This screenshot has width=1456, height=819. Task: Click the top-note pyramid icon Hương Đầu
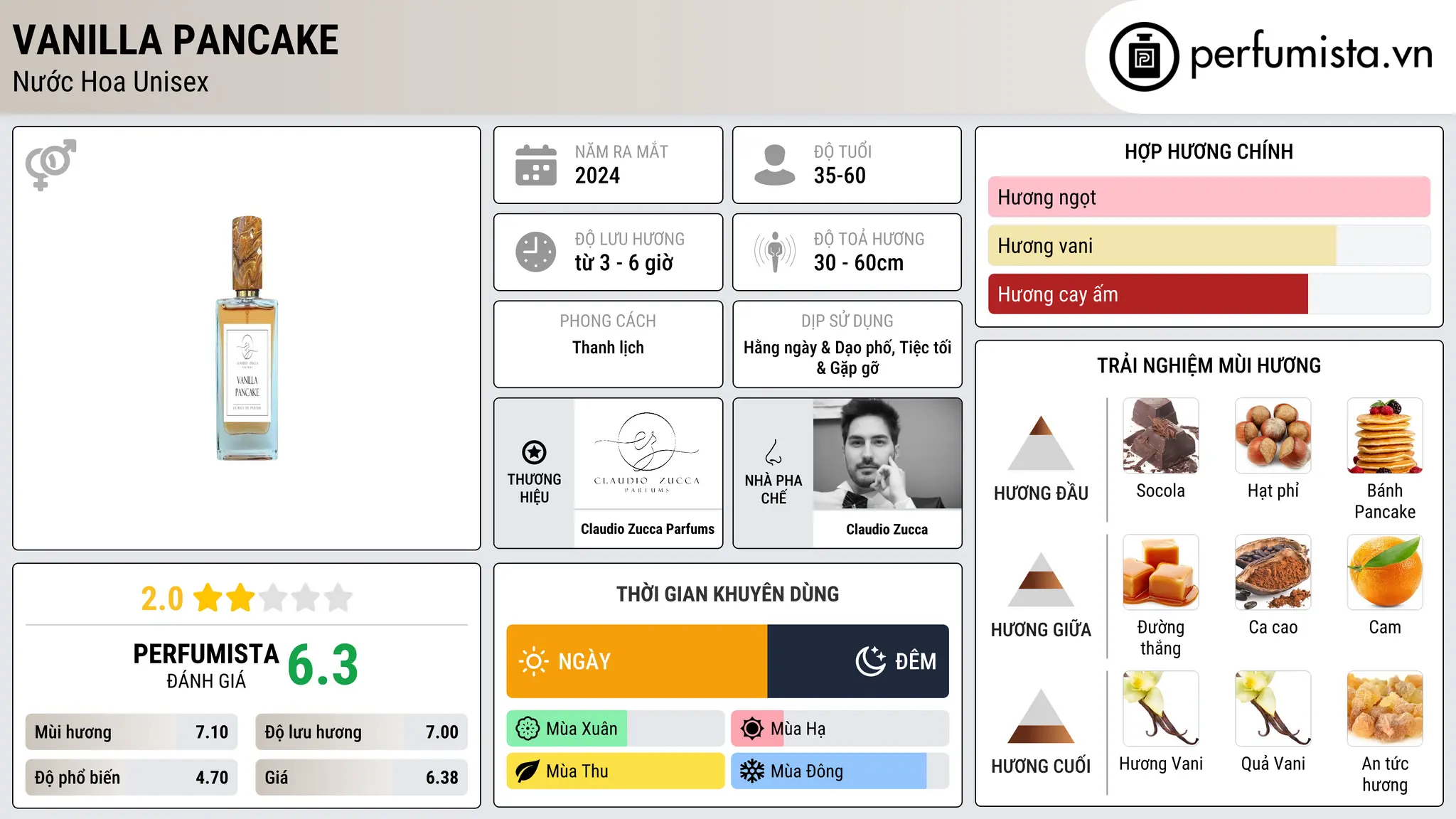[x=1041, y=443]
